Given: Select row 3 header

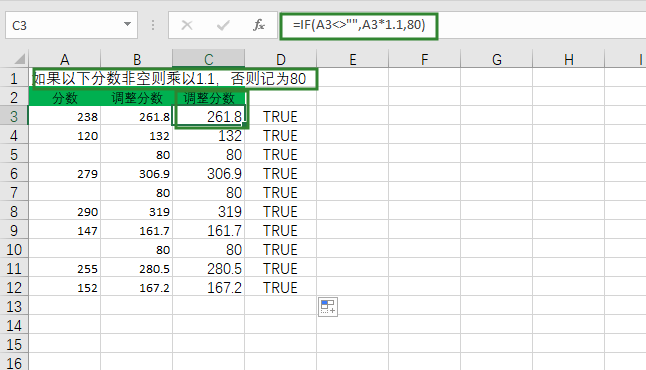Looking at the screenshot, I should pyautogui.click(x=14, y=116).
